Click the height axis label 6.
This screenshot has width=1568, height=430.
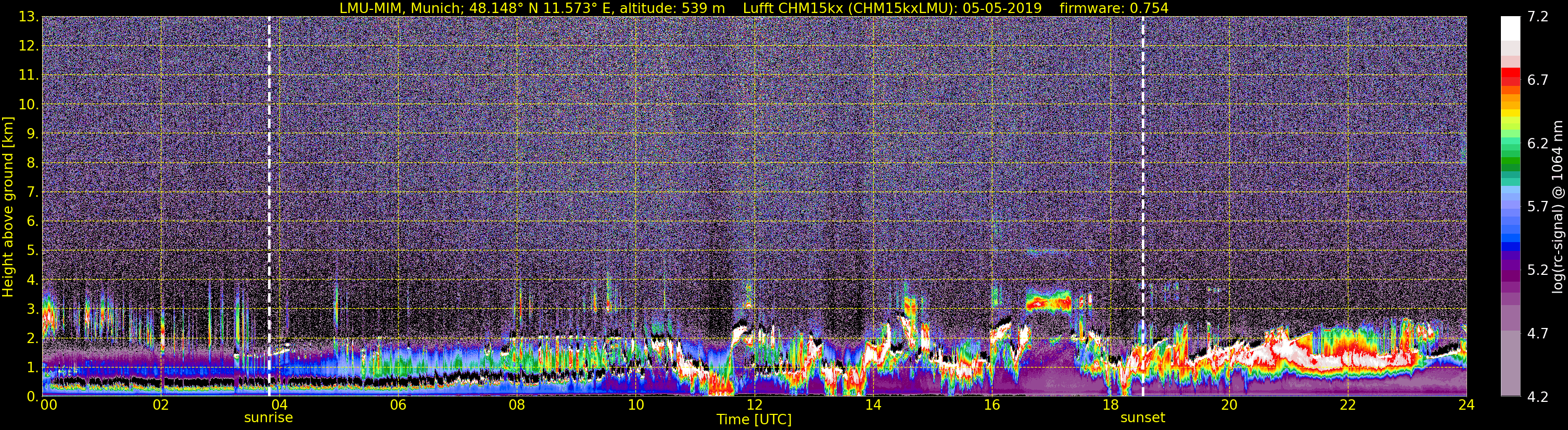pos(32,222)
